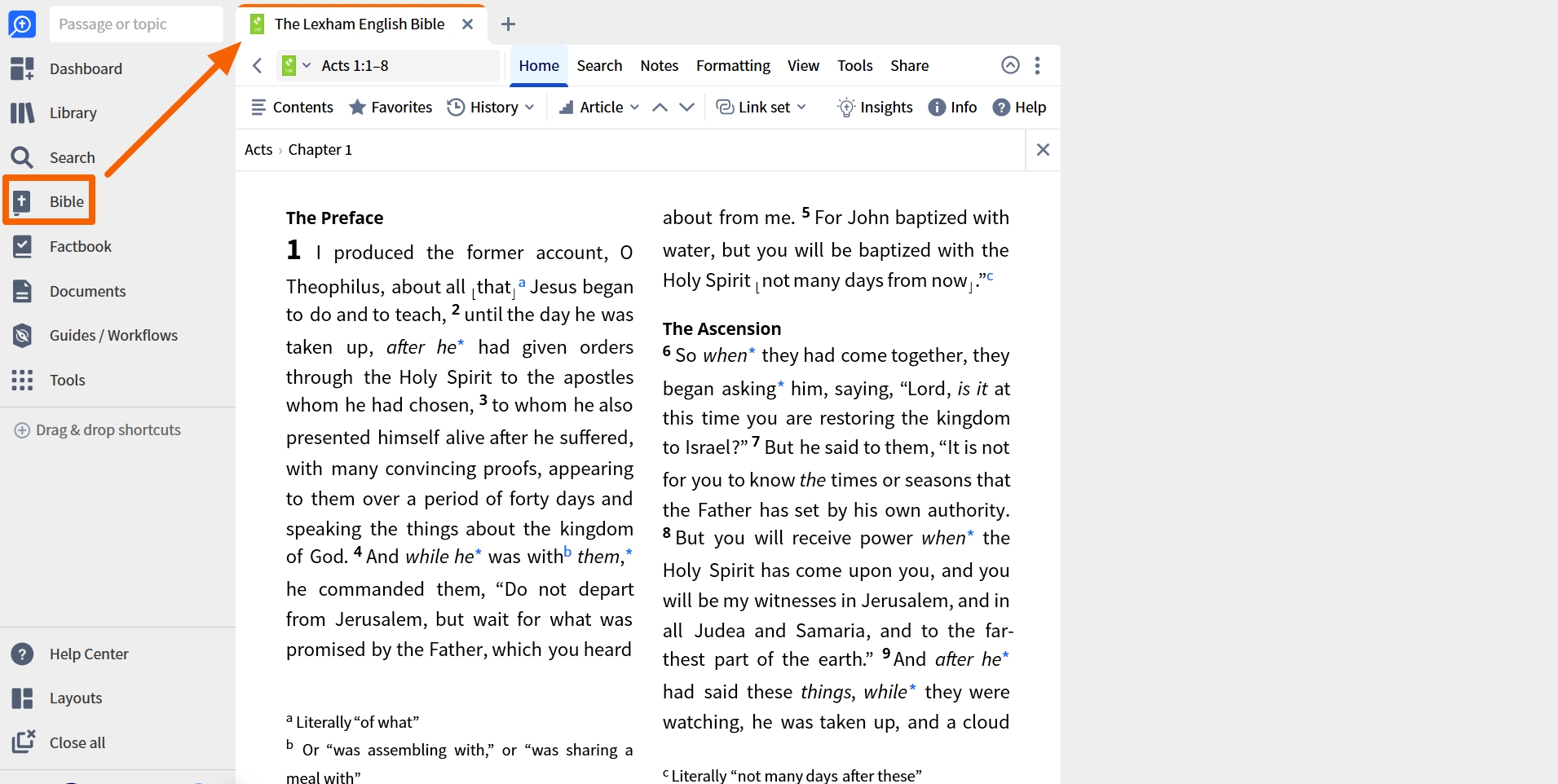
Task: Click the large chapter number 1
Action: pyautogui.click(x=294, y=249)
